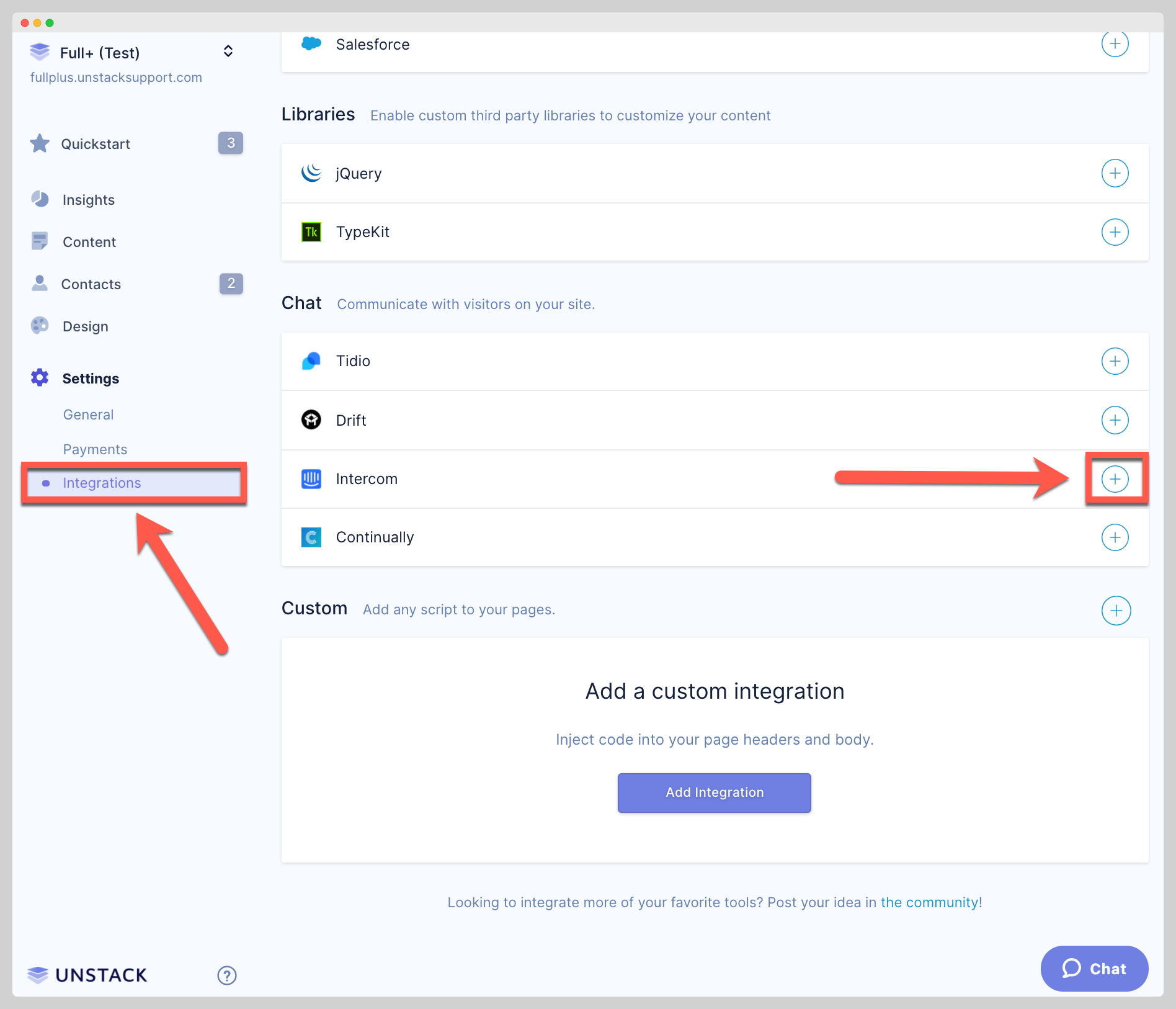Add the jQuery library integration
Image resolution: width=1176 pixels, height=1009 pixels.
coord(1115,173)
